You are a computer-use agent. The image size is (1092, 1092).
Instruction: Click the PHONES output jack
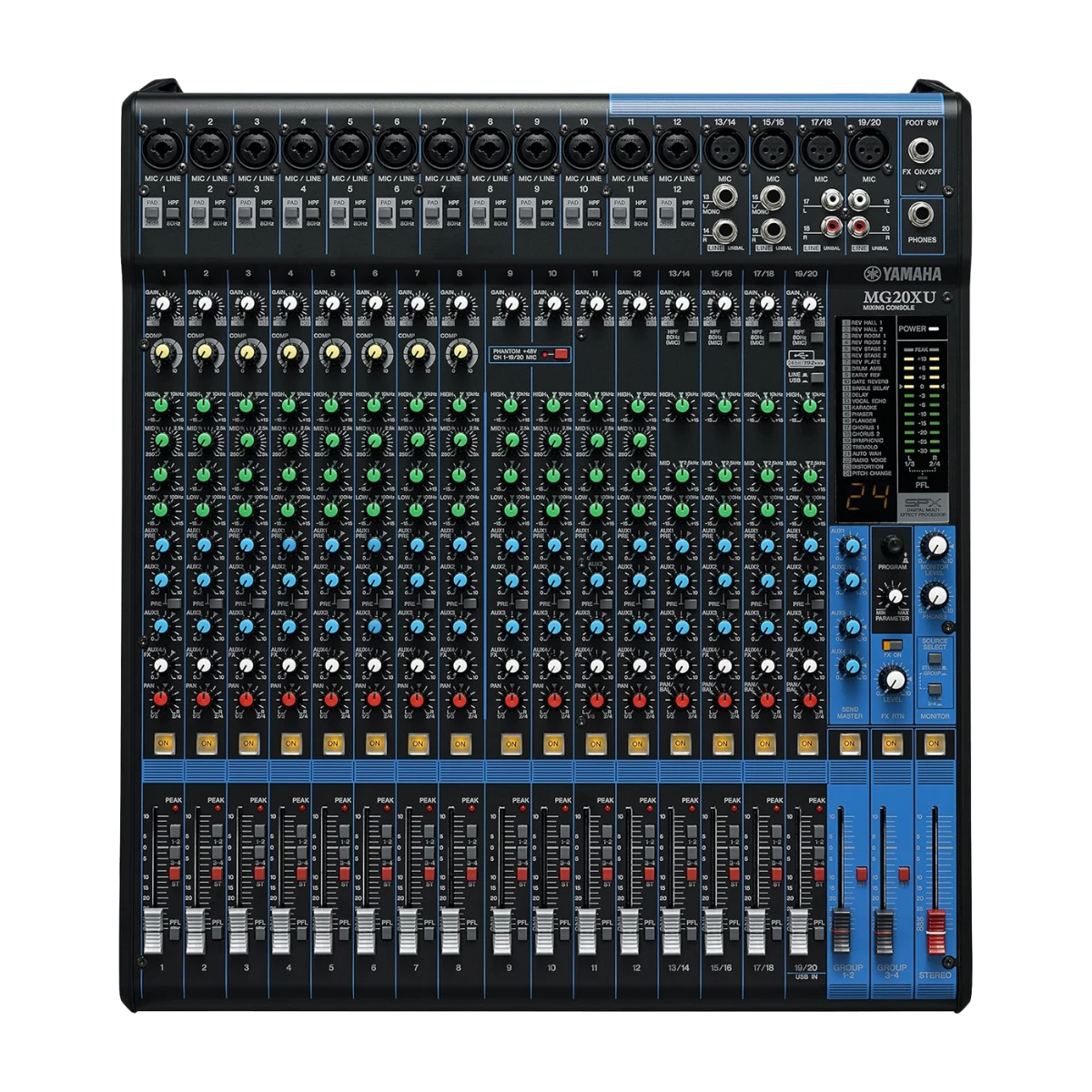[922, 217]
